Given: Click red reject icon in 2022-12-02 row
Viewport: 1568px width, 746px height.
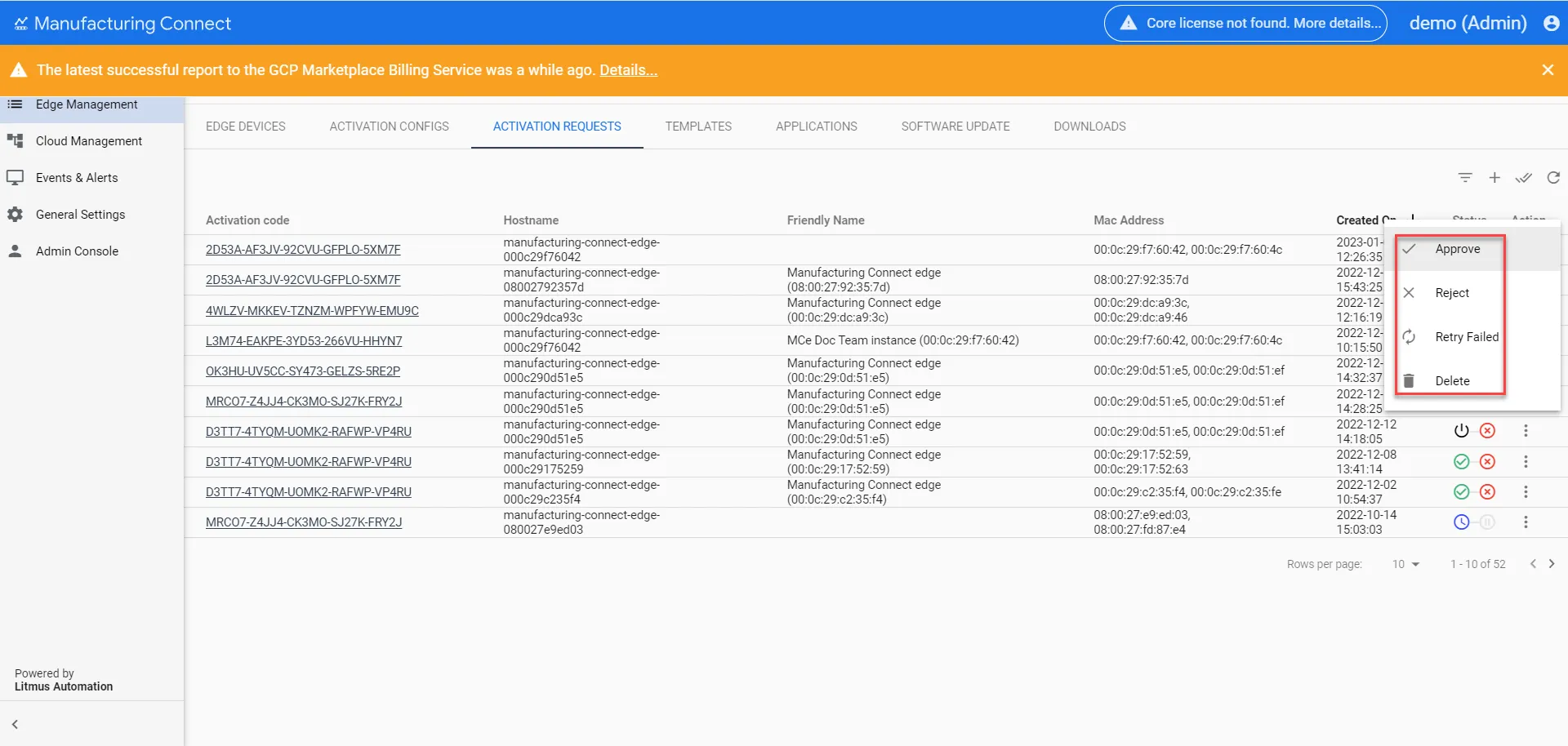Looking at the screenshot, I should [1488, 492].
